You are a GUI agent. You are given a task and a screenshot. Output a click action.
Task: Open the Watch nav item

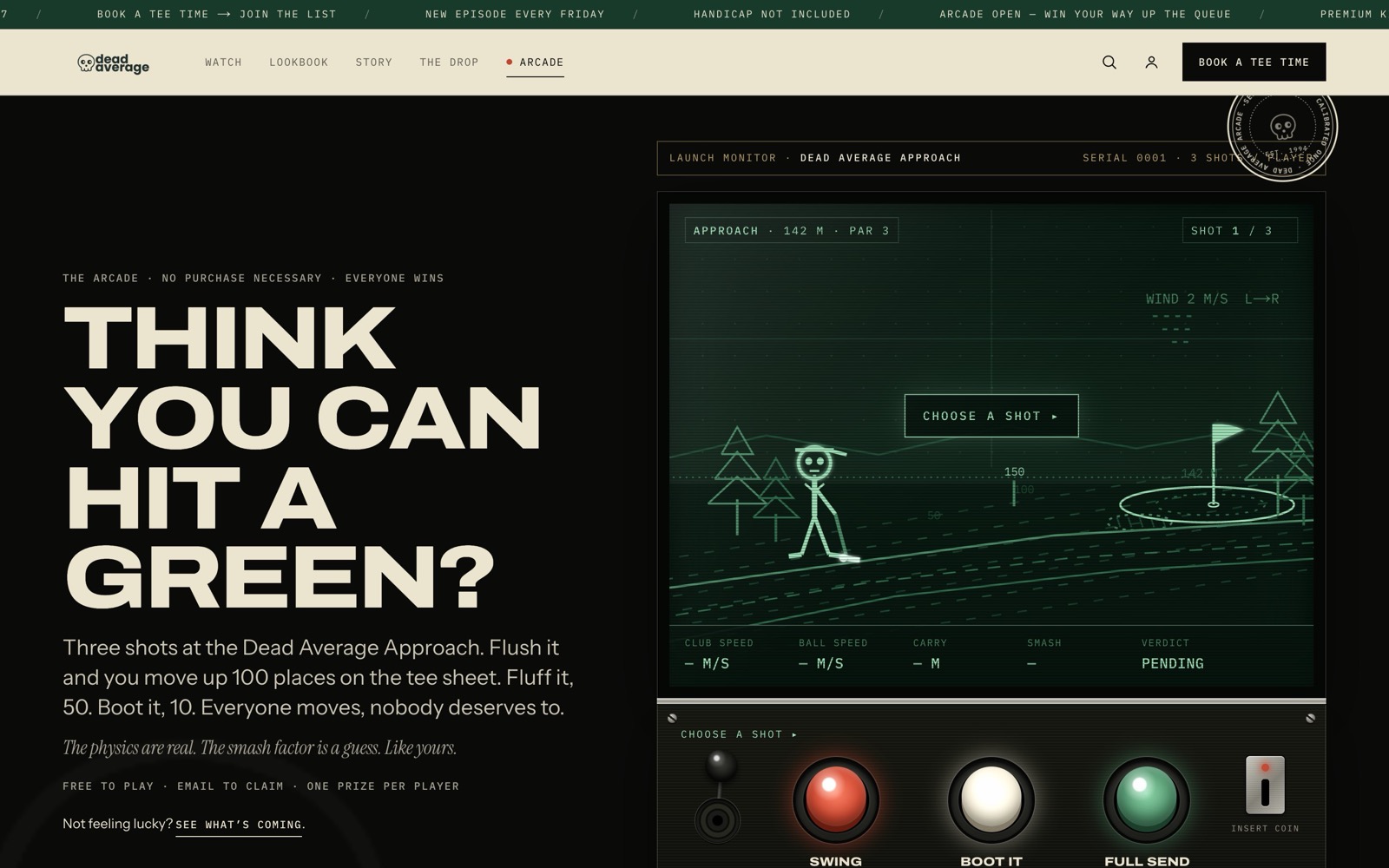click(223, 62)
